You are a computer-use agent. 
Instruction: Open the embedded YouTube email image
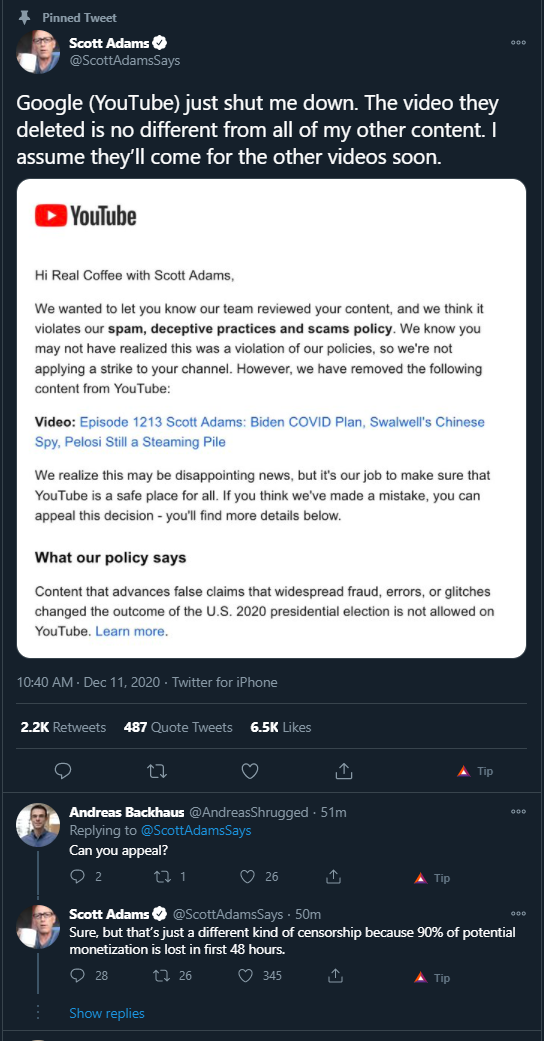(271, 418)
